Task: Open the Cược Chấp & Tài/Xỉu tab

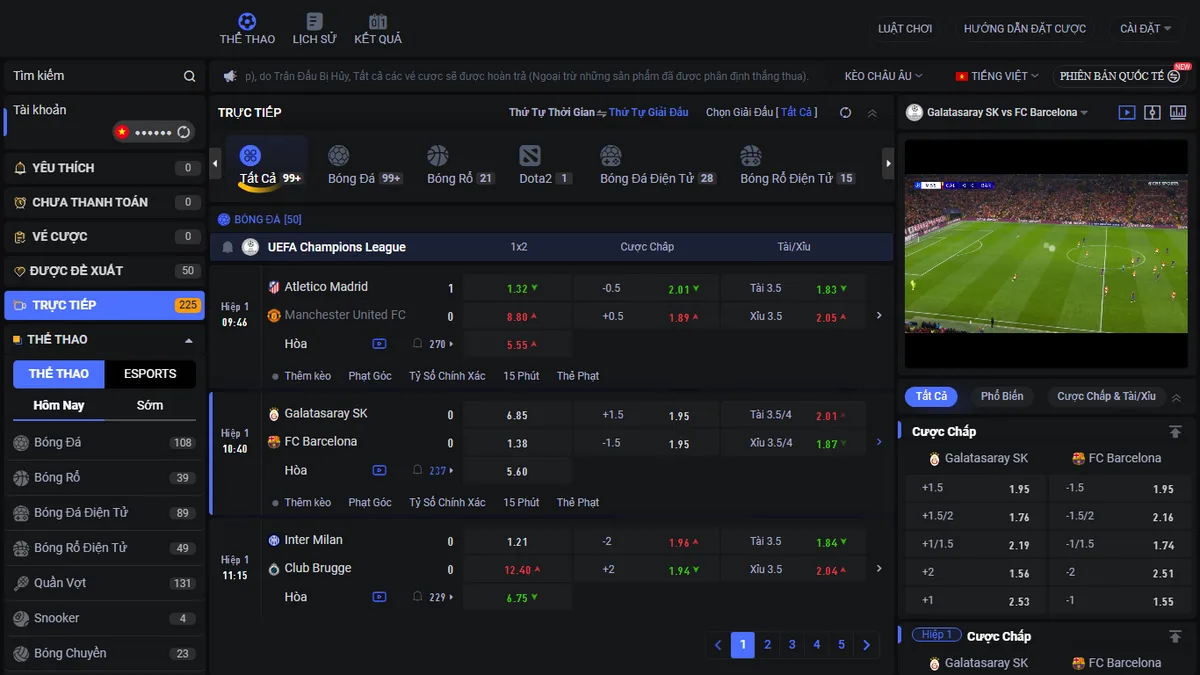Action: [x=1106, y=397]
